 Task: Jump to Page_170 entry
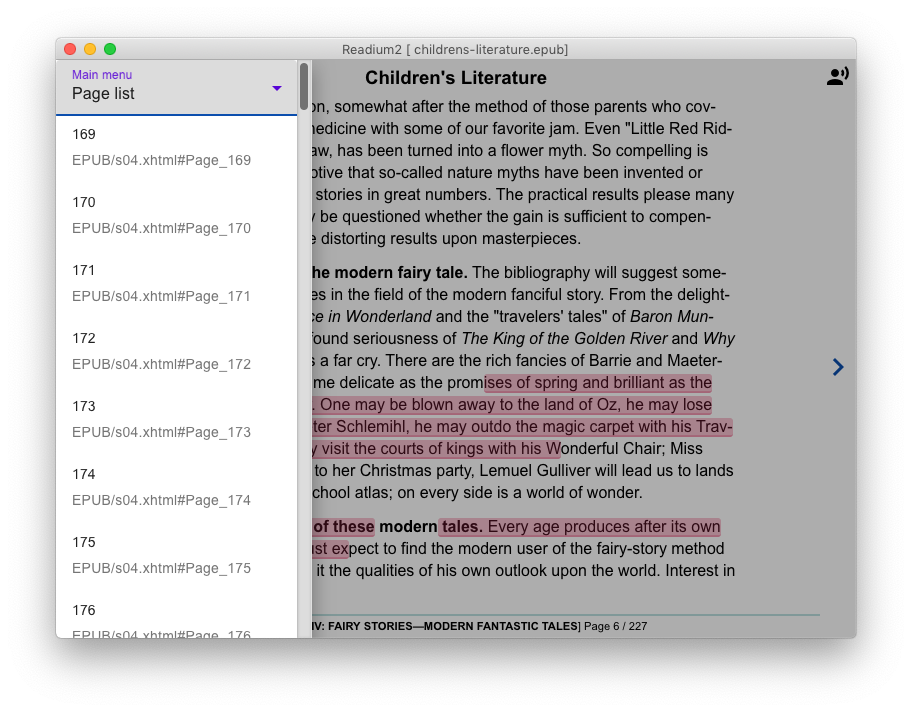(x=84, y=202)
